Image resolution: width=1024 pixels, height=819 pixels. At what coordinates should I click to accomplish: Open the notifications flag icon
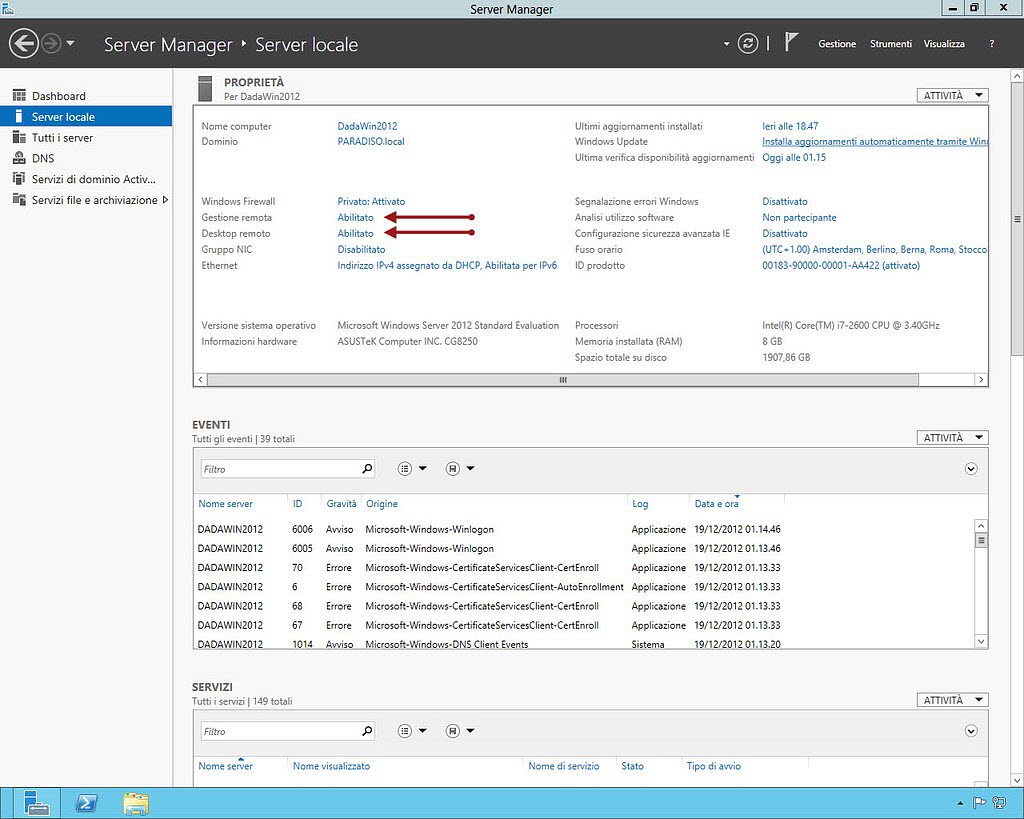(x=791, y=42)
